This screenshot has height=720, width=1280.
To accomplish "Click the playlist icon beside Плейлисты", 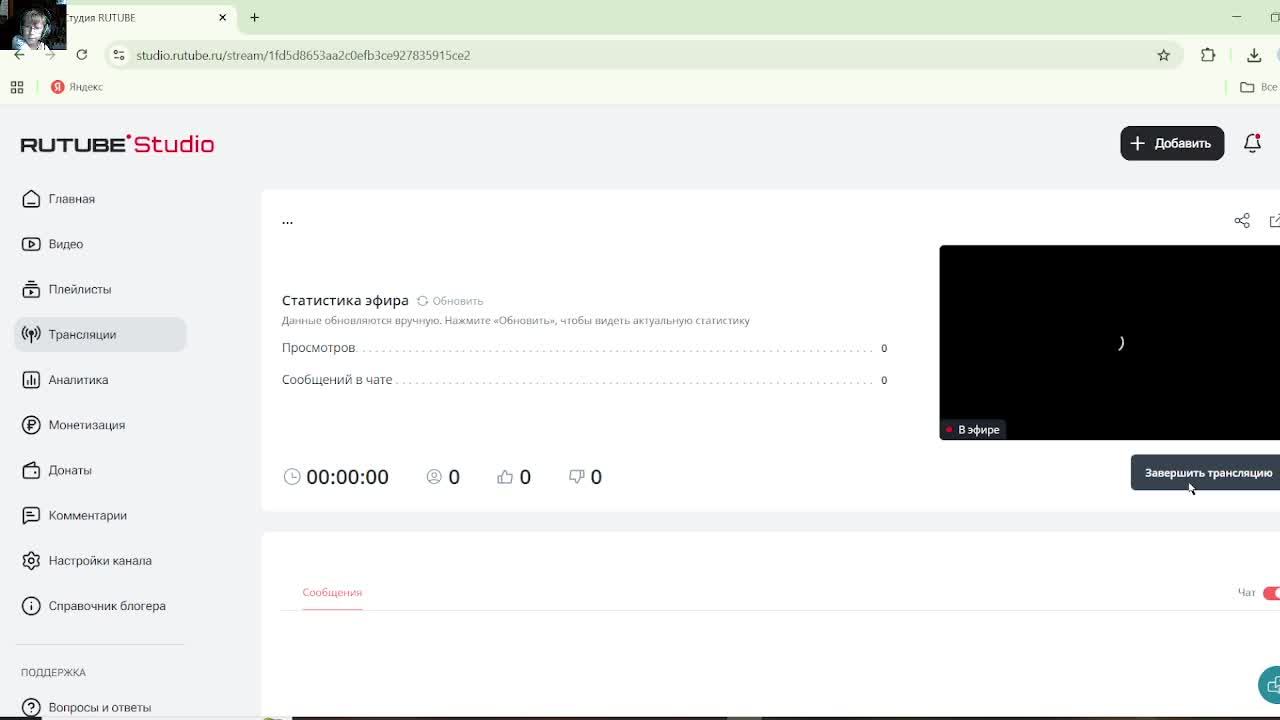I will pyautogui.click(x=31, y=289).
